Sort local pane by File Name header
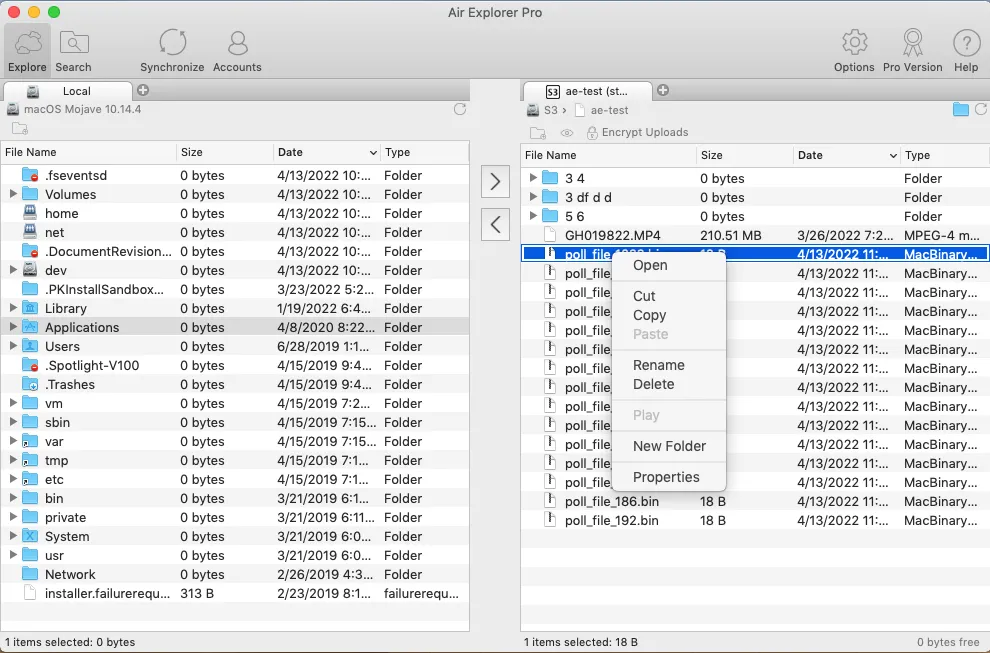The image size is (990, 653). [88, 152]
